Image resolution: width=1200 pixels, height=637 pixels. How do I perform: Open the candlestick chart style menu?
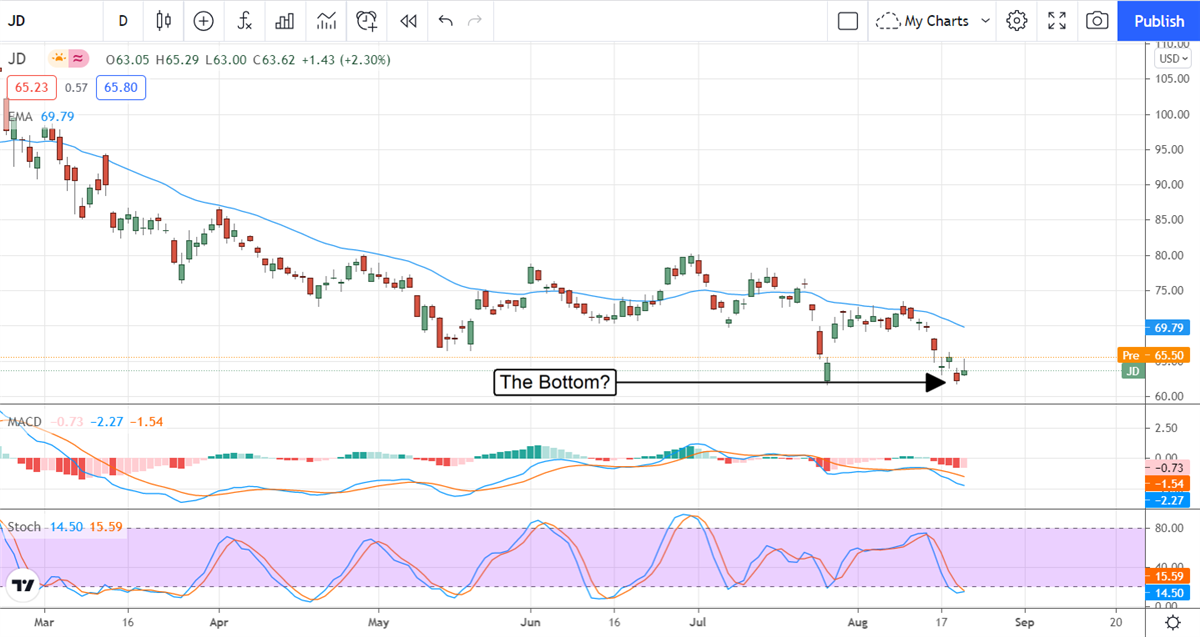(164, 20)
